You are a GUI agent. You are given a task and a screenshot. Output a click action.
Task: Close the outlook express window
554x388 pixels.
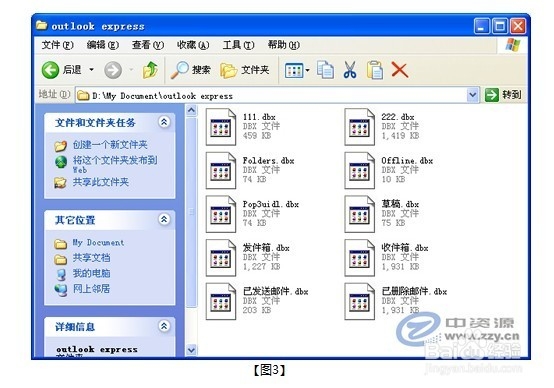coord(518,26)
